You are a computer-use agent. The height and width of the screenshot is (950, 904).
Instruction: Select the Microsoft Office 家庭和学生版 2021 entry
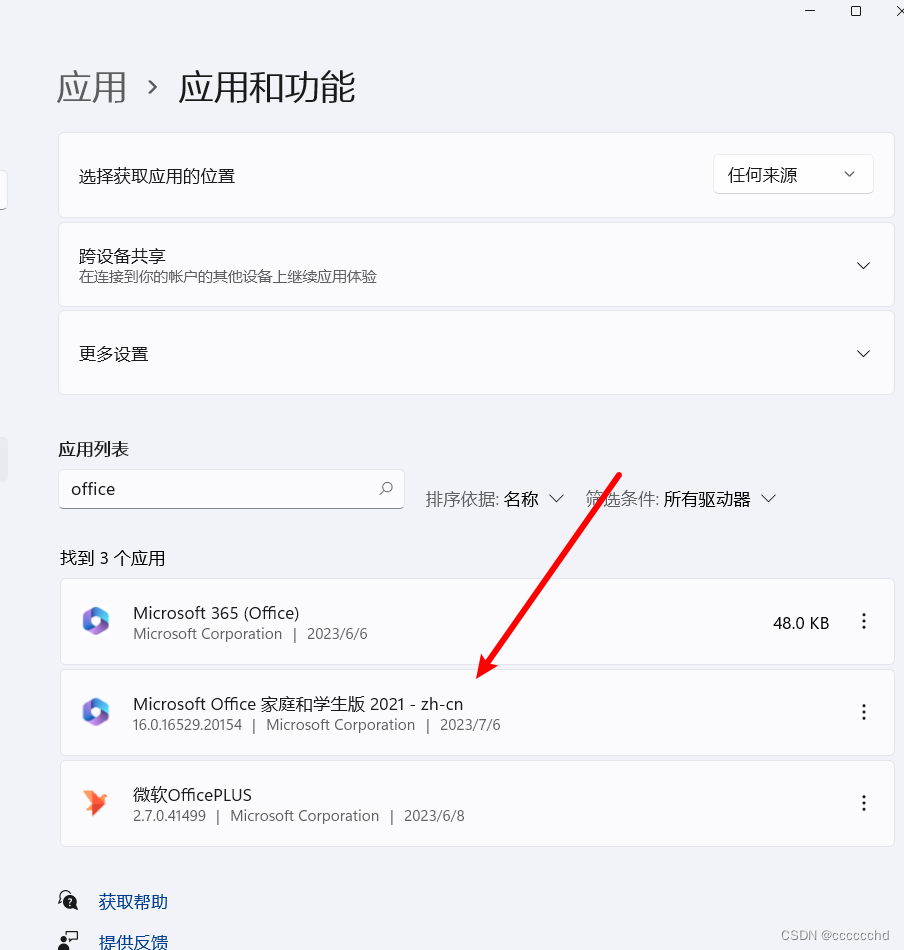[x=477, y=712]
